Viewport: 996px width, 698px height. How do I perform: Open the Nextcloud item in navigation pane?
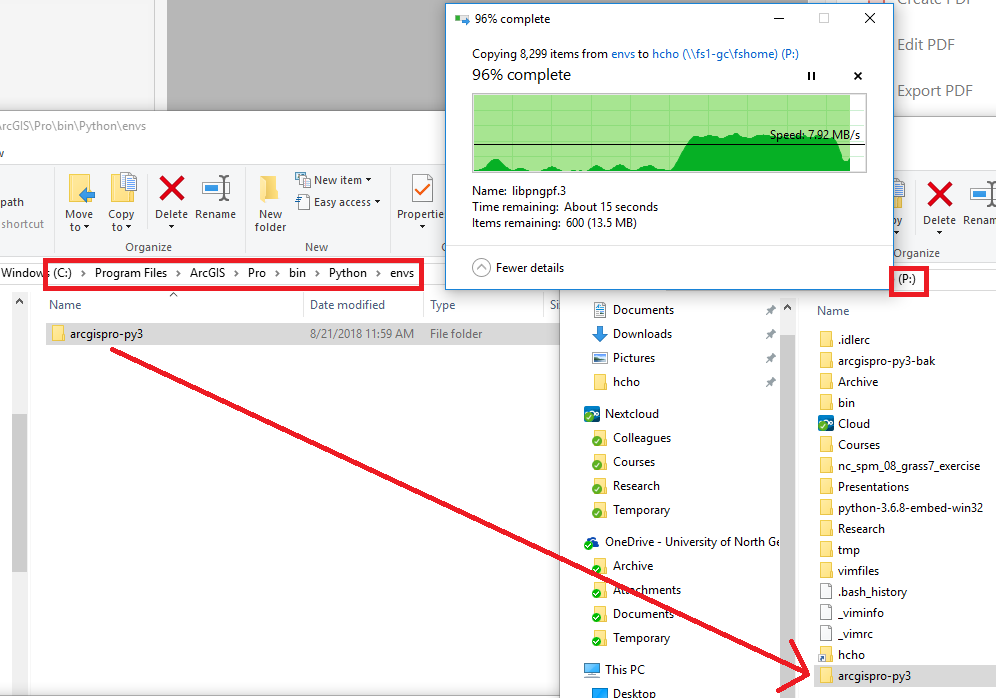[x=631, y=414]
